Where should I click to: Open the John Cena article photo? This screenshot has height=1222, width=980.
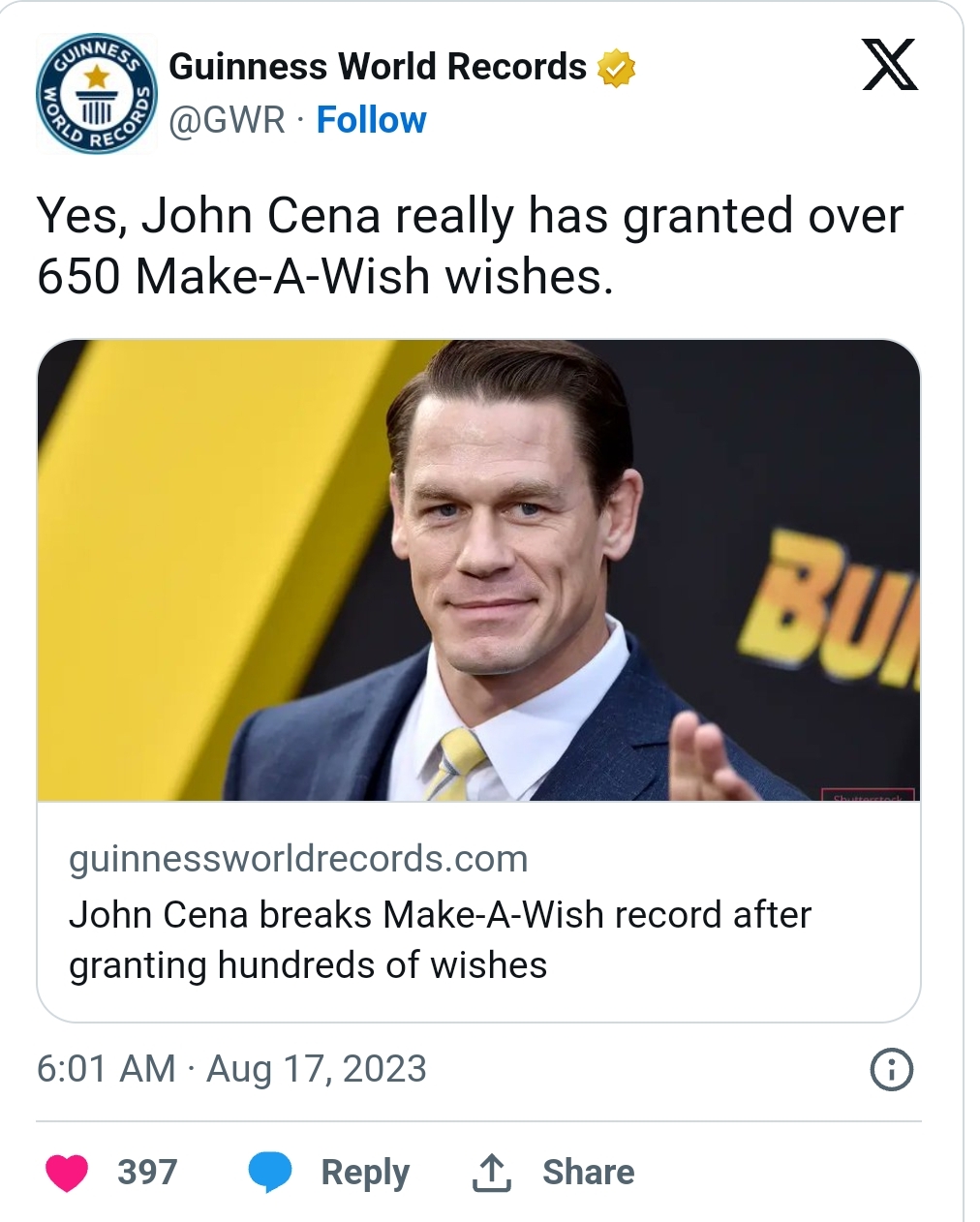[x=478, y=570]
